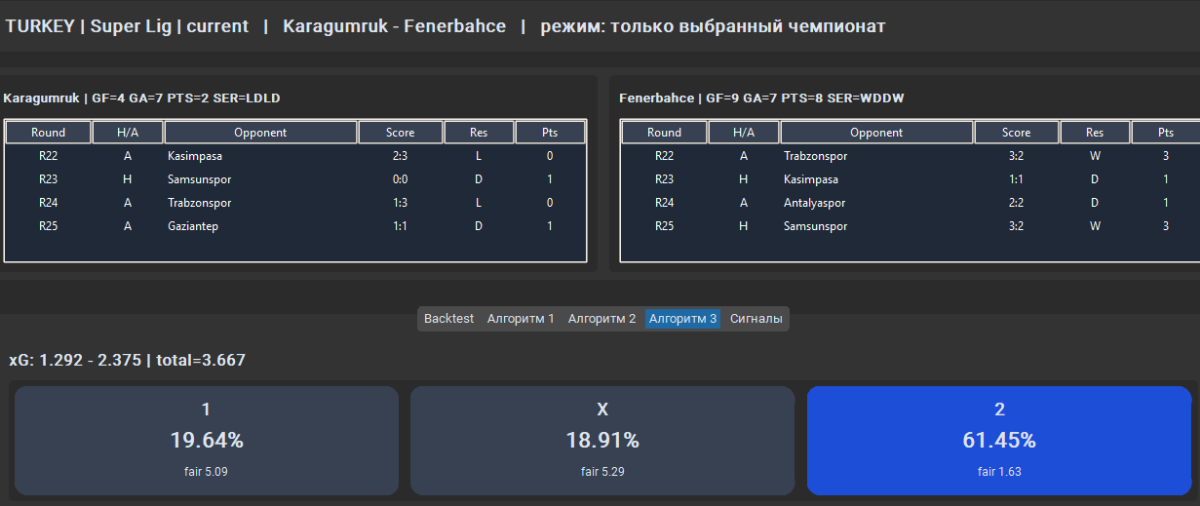Click the active Алгоритм 3 tab
Image resolution: width=1200 pixels, height=506 pixels.
coord(682,319)
